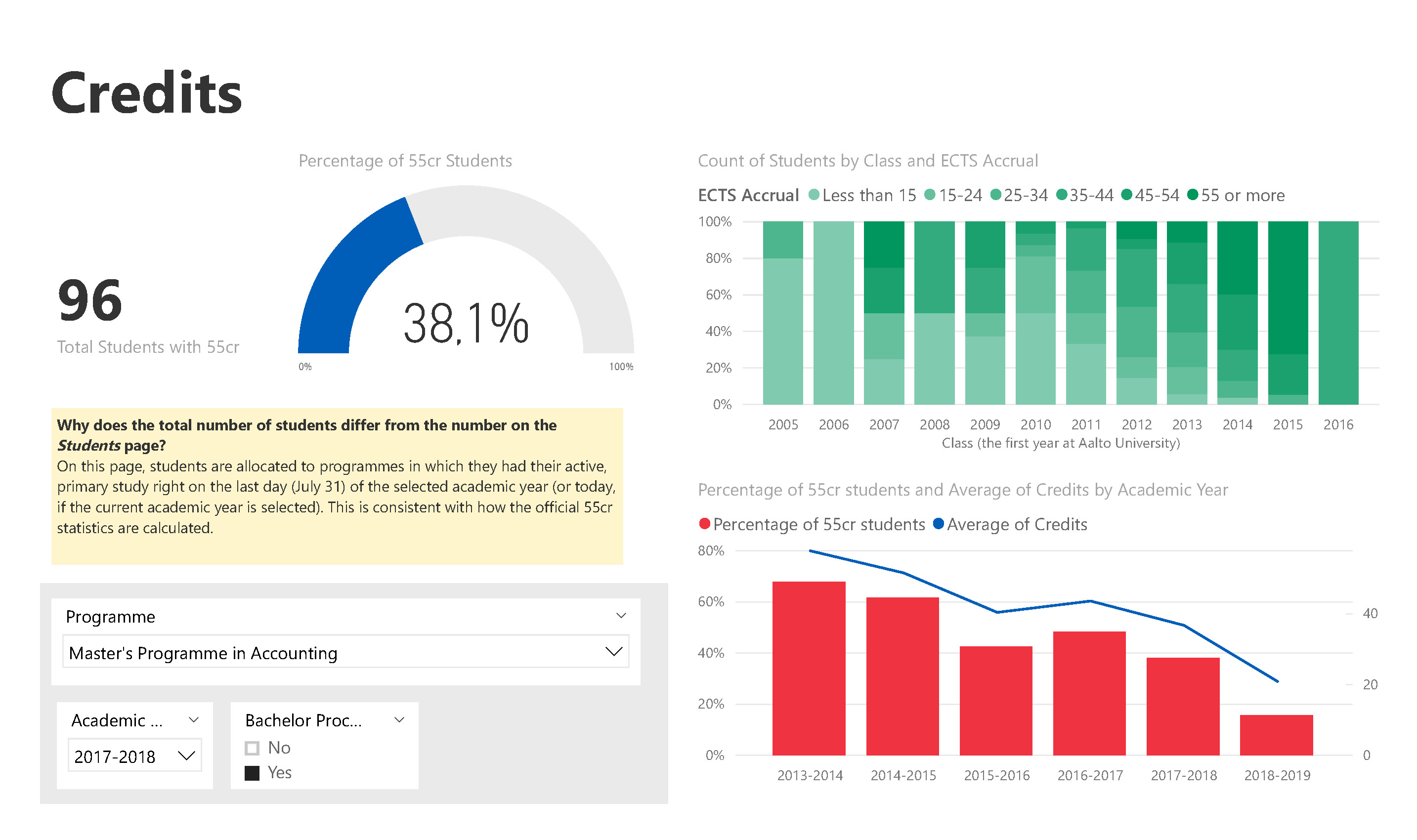Click the '25-34' legend circle
The width and height of the screenshot is (1417, 840).
(996, 195)
